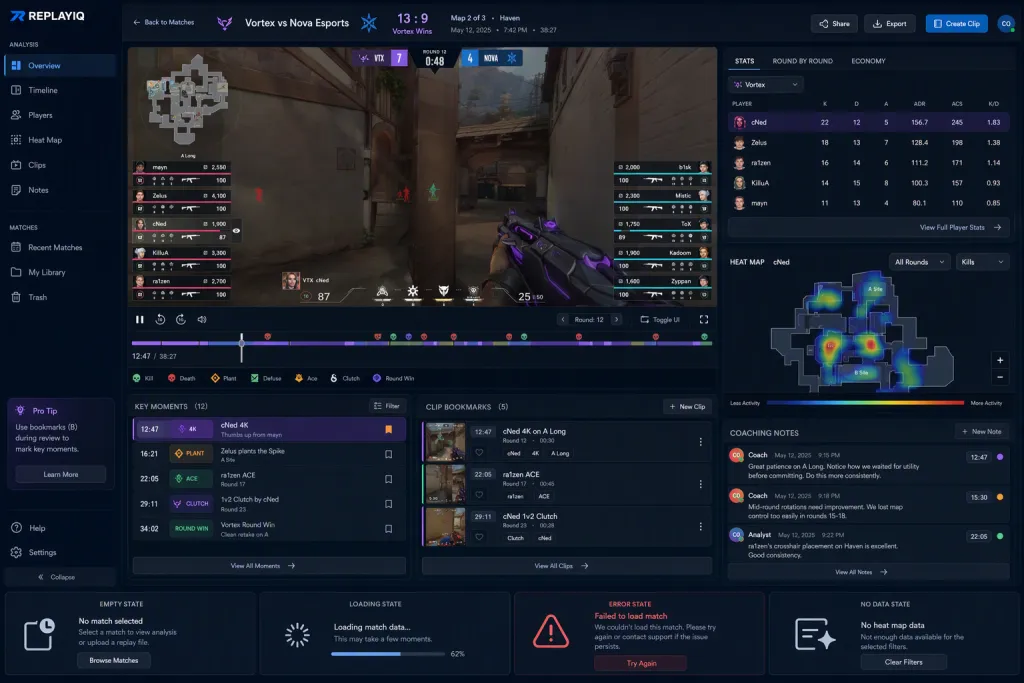
Task: Open Recent Matches list
Action: pyautogui.click(x=60, y=247)
